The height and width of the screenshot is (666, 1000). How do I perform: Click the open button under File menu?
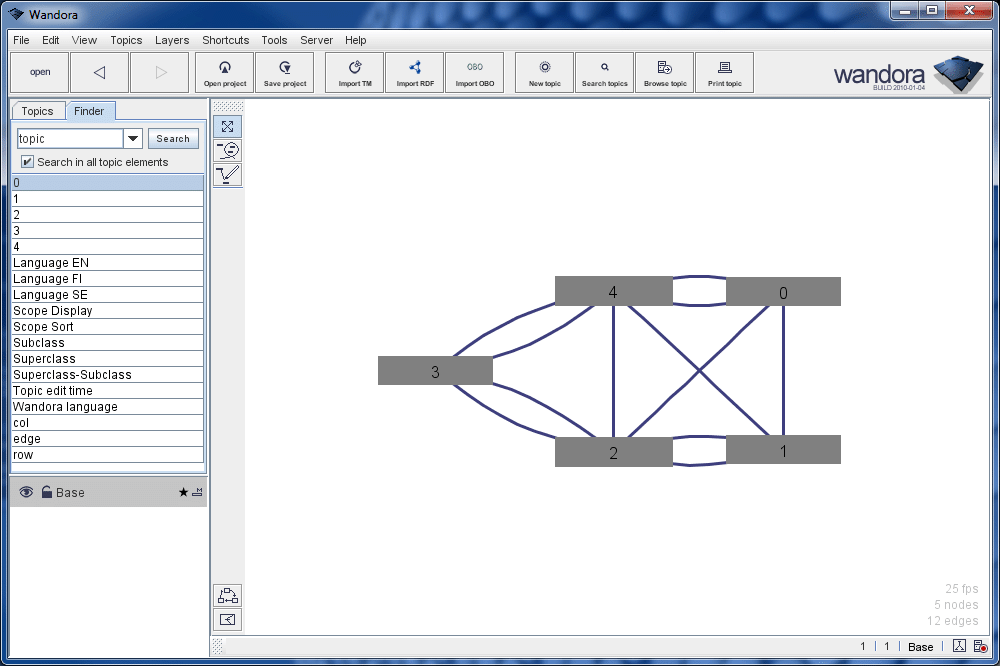tap(39, 72)
